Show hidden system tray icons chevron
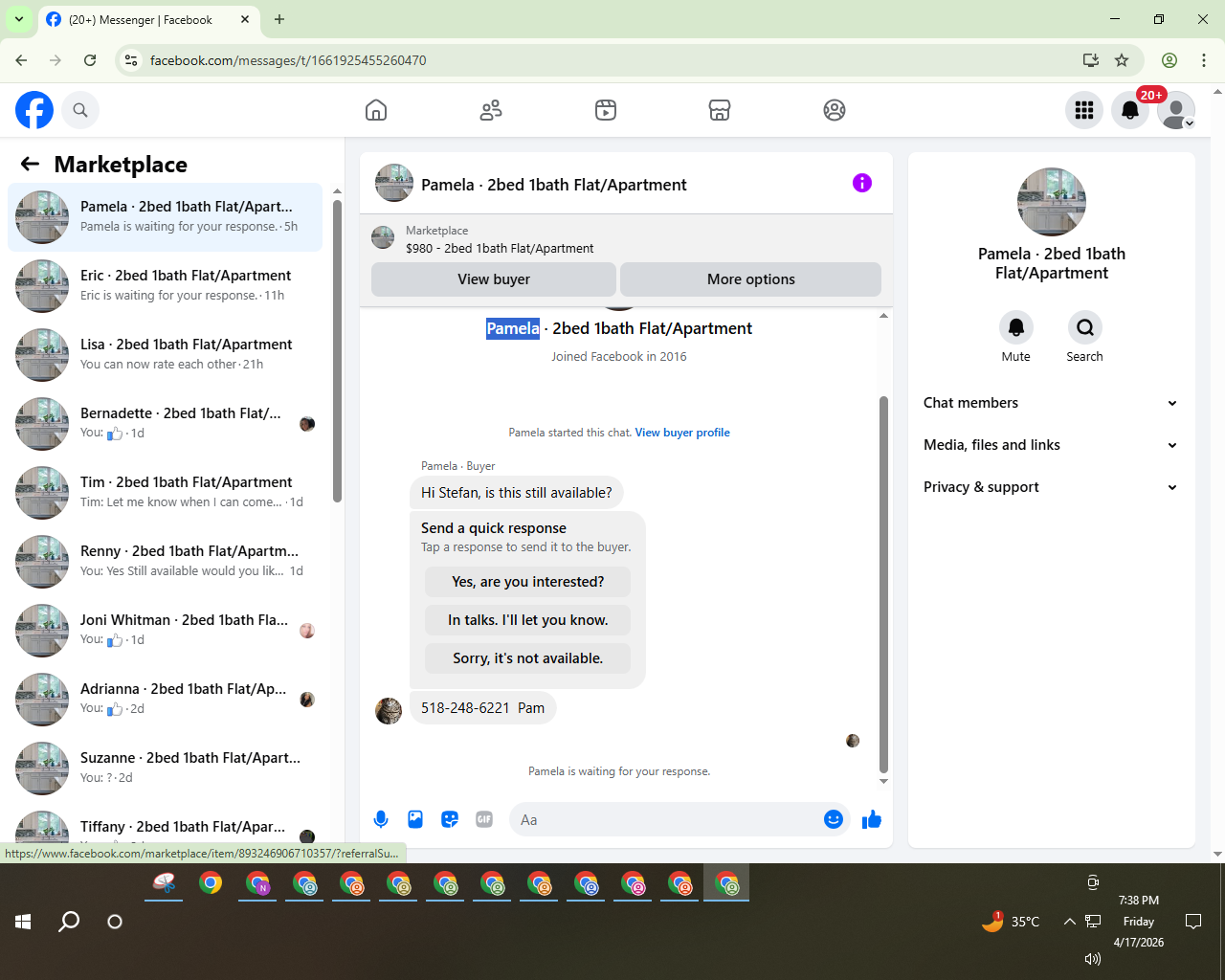The width and height of the screenshot is (1225, 980). pyautogui.click(x=1070, y=922)
